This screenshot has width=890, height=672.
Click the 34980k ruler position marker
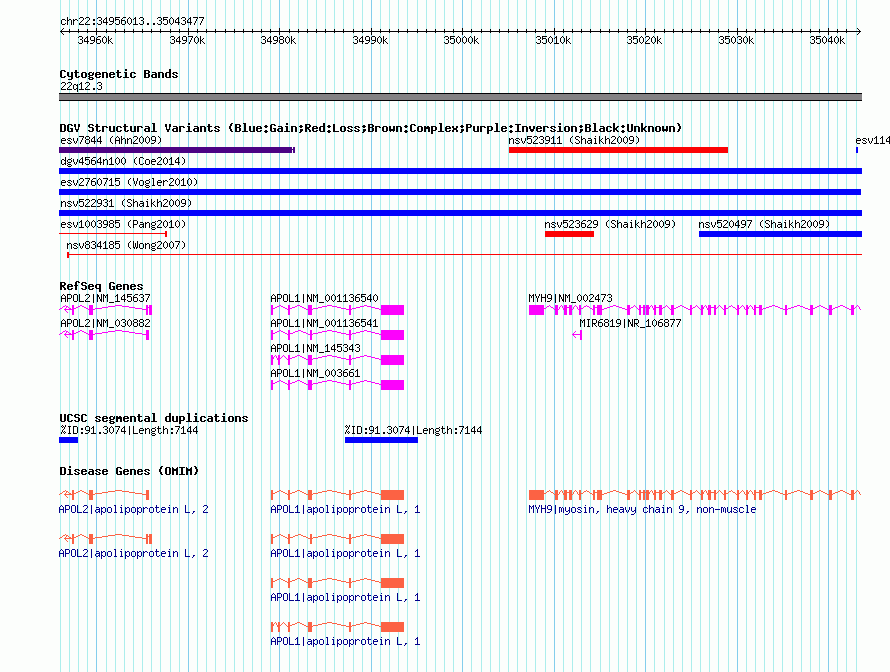tap(278, 40)
